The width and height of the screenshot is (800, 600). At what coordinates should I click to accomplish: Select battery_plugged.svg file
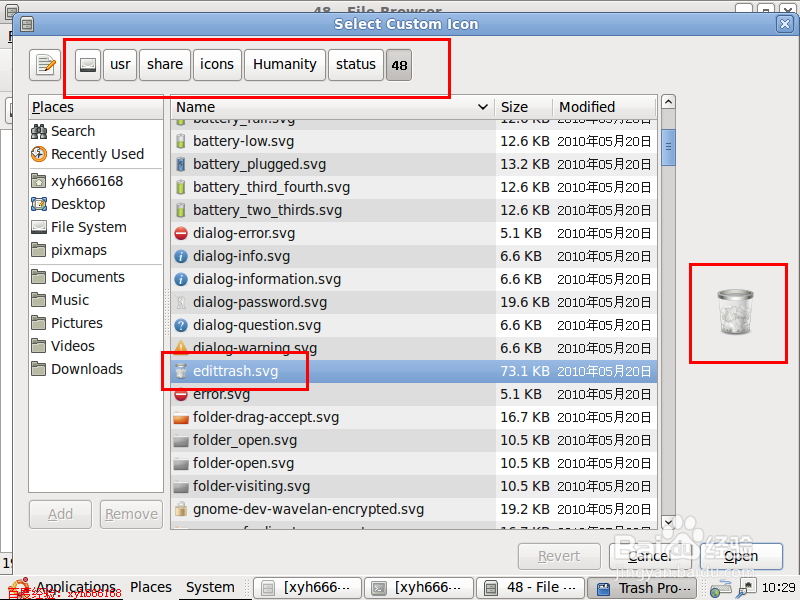(x=414, y=164)
